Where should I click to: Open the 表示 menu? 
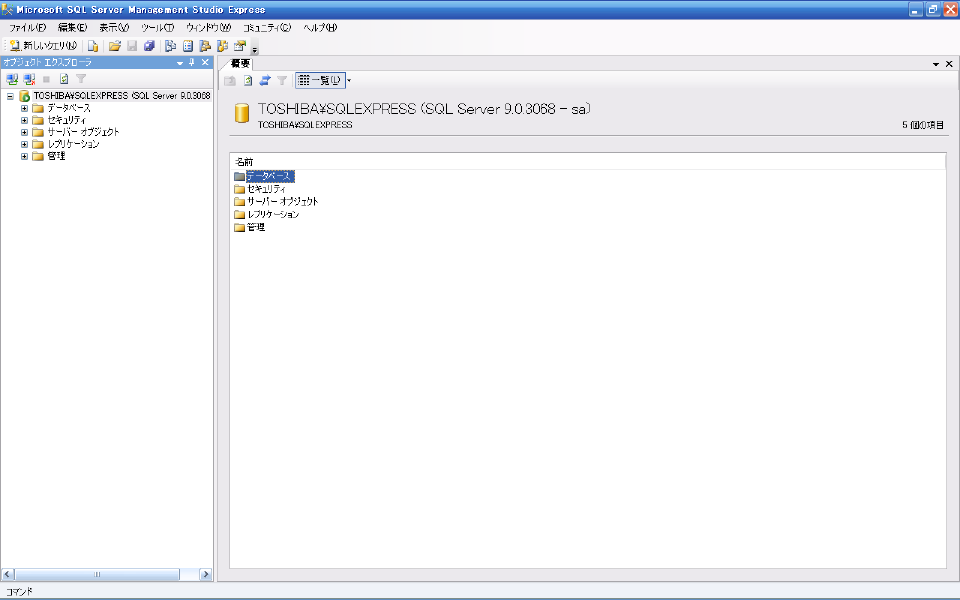click(114, 28)
